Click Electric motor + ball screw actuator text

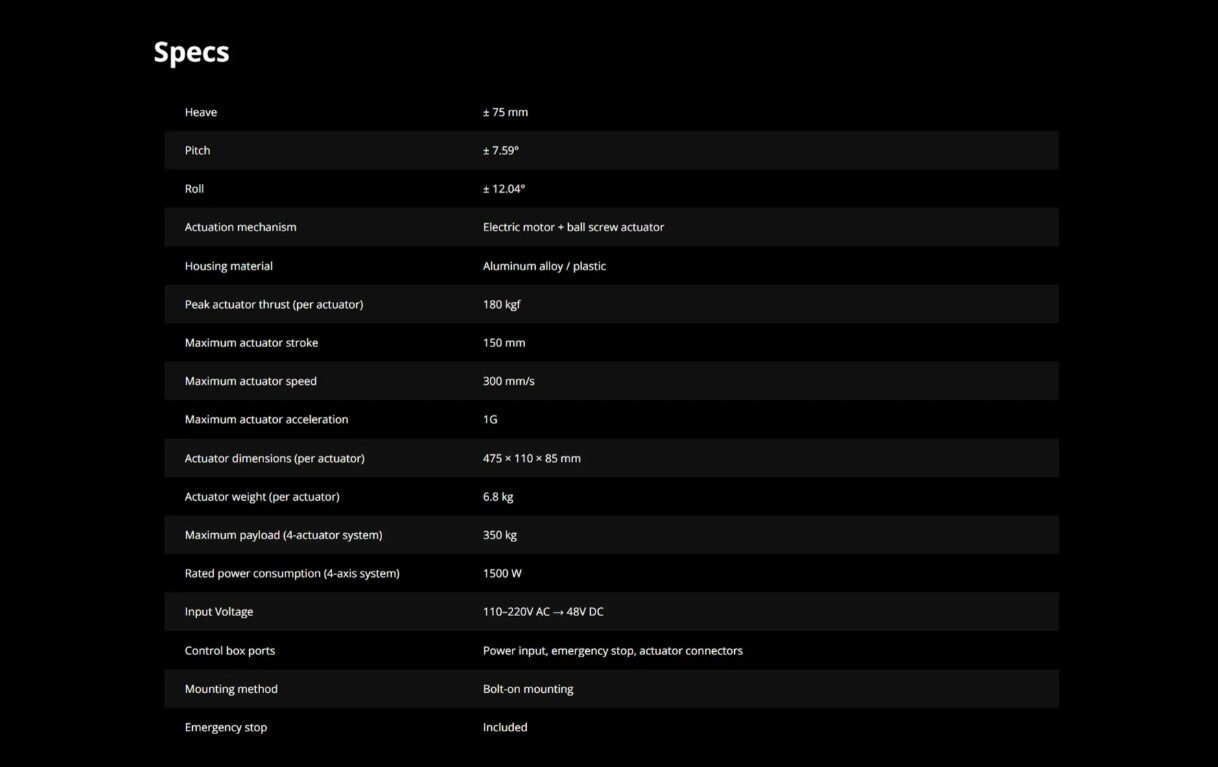pos(573,227)
